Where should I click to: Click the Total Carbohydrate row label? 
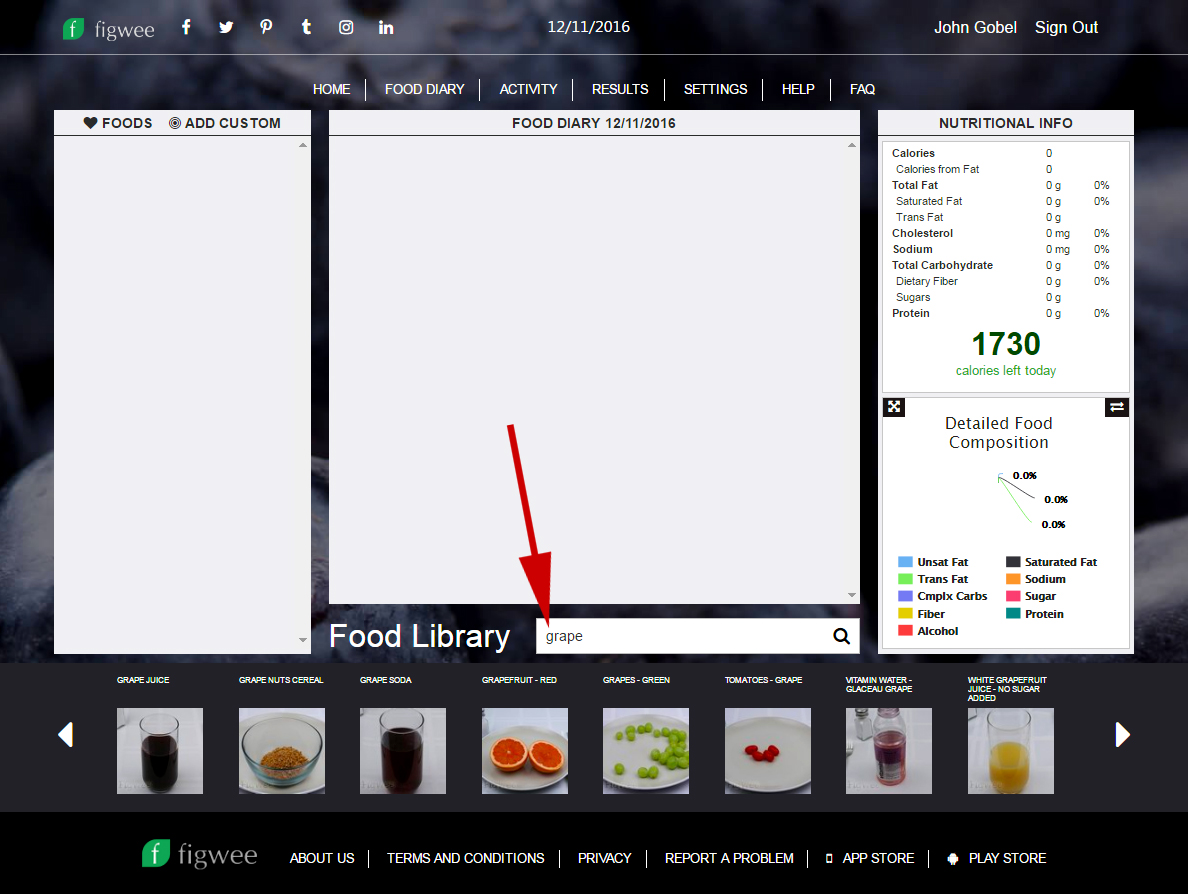pos(943,265)
